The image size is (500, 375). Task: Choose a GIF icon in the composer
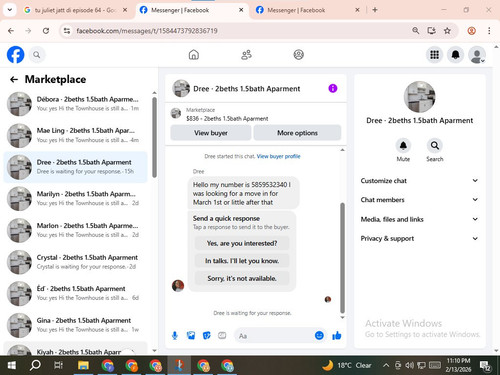[222, 336]
